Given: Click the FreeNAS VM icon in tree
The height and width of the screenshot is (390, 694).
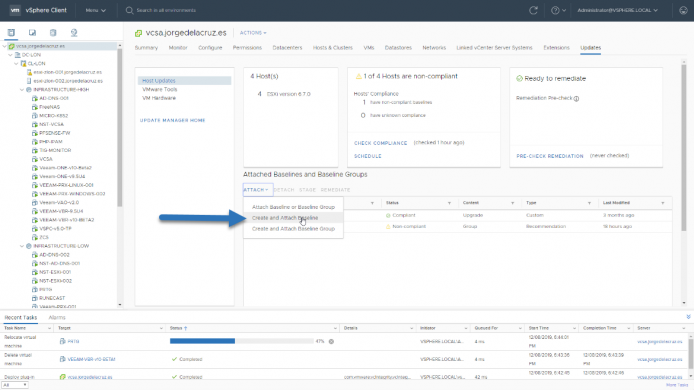Looking at the screenshot, I should coord(35,107).
